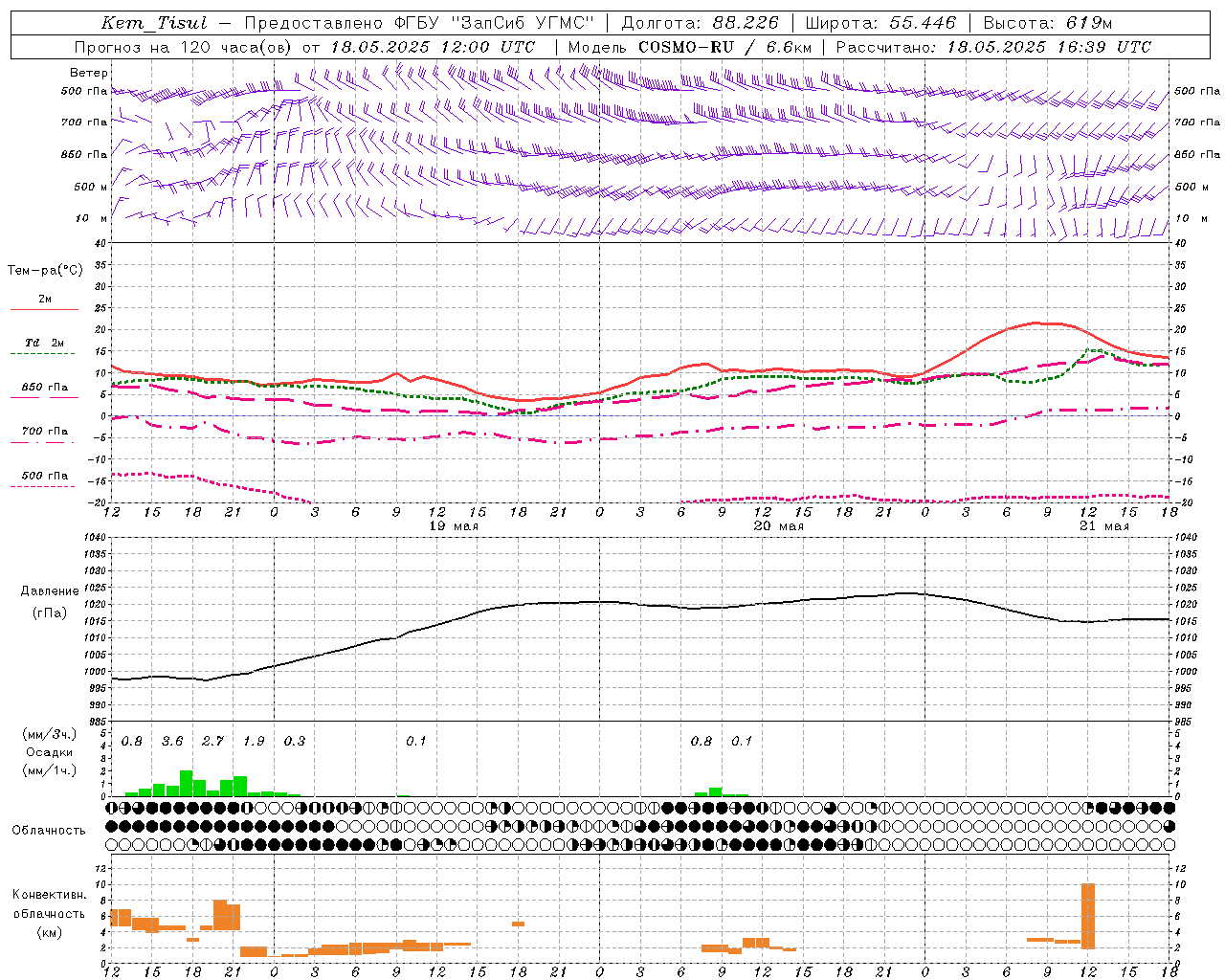Click the '10 м' label left of wind barbs
Image resolution: width=1225 pixels, height=980 pixels.
click(x=92, y=218)
